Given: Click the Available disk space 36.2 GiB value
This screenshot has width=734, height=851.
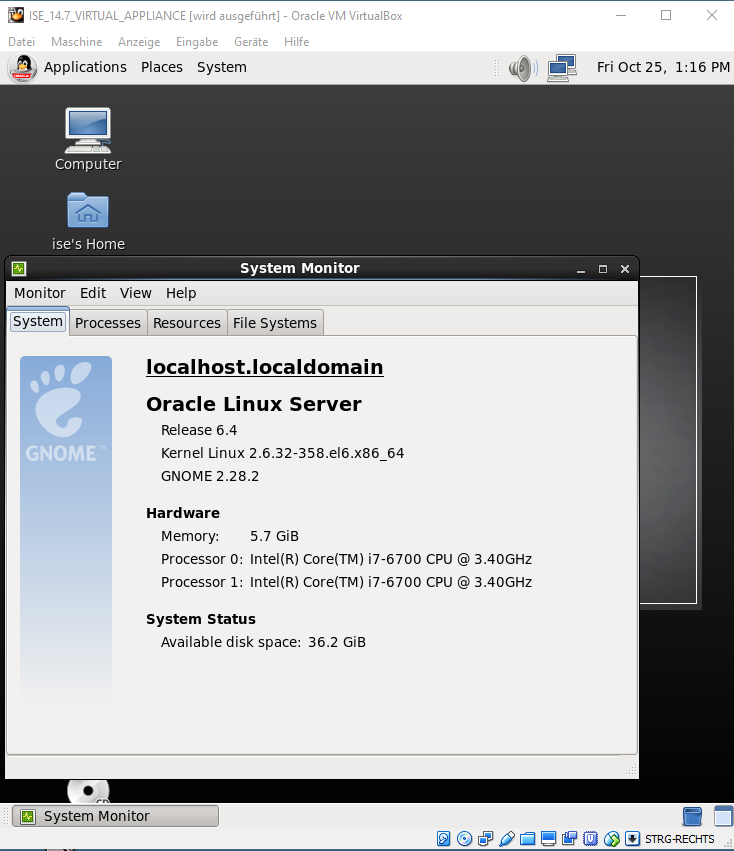Looking at the screenshot, I should [x=337, y=642].
